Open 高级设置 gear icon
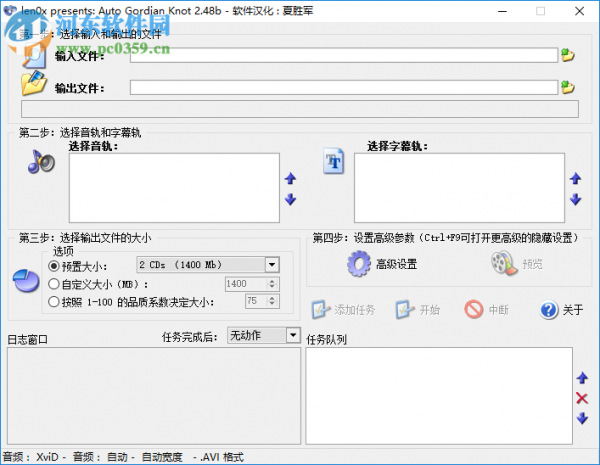The height and width of the screenshot is (465, 600). (359, 264)
